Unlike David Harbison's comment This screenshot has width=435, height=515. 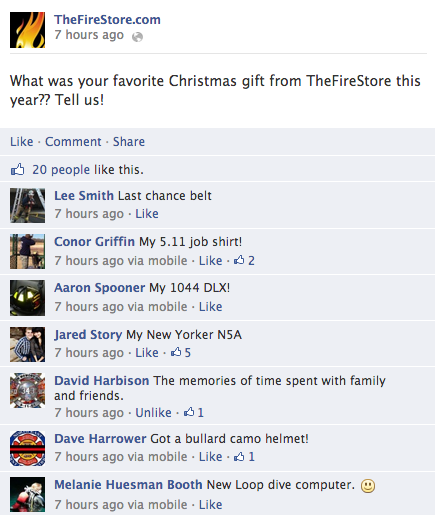tap(153, 413)
